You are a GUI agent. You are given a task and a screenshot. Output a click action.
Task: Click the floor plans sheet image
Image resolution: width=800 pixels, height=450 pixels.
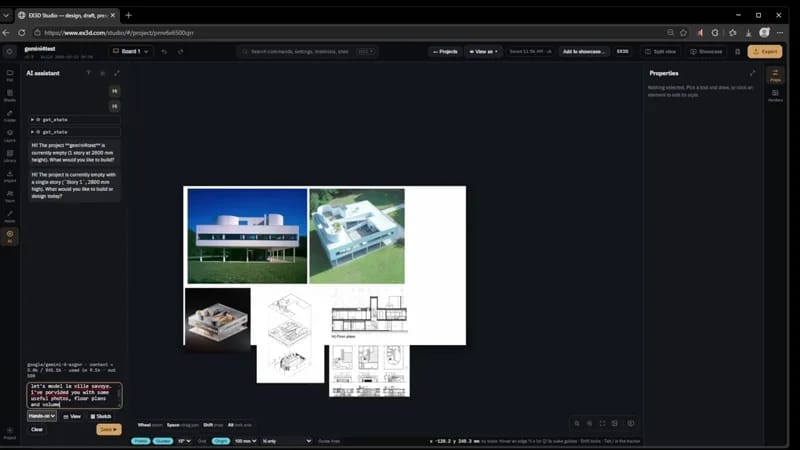[369, 371]
